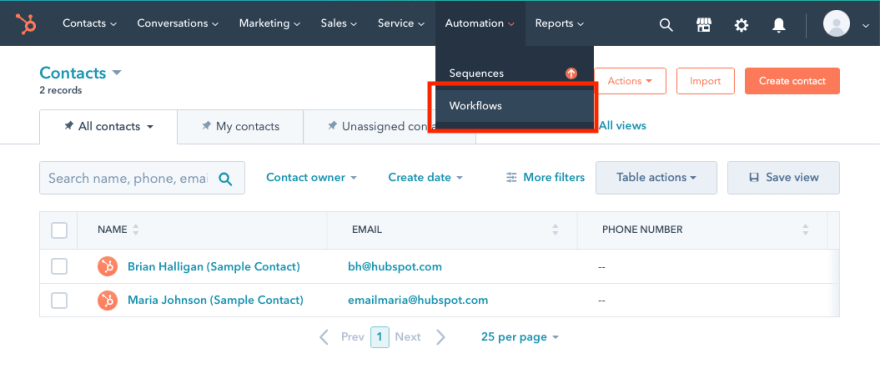
Task: Open the user account avatar
Action: (x=836, y=24)
